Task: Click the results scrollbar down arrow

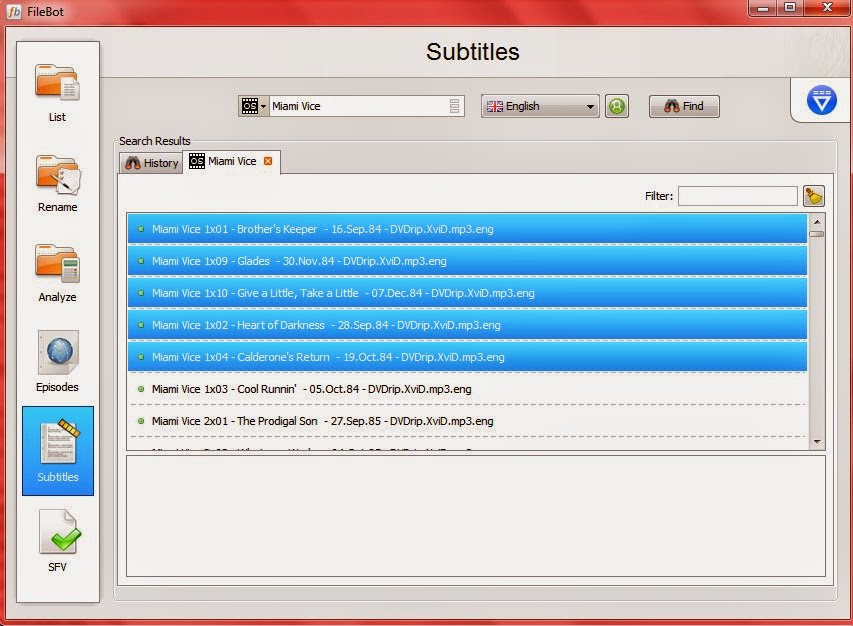Action: [x=817, y=442]
